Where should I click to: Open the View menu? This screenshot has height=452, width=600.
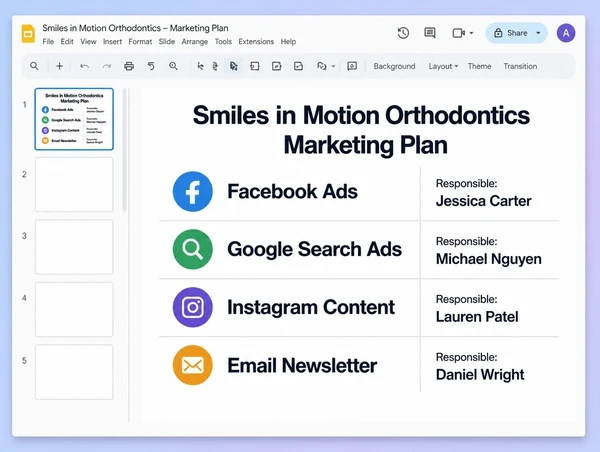pyautogui.click(x=88, y=41)
